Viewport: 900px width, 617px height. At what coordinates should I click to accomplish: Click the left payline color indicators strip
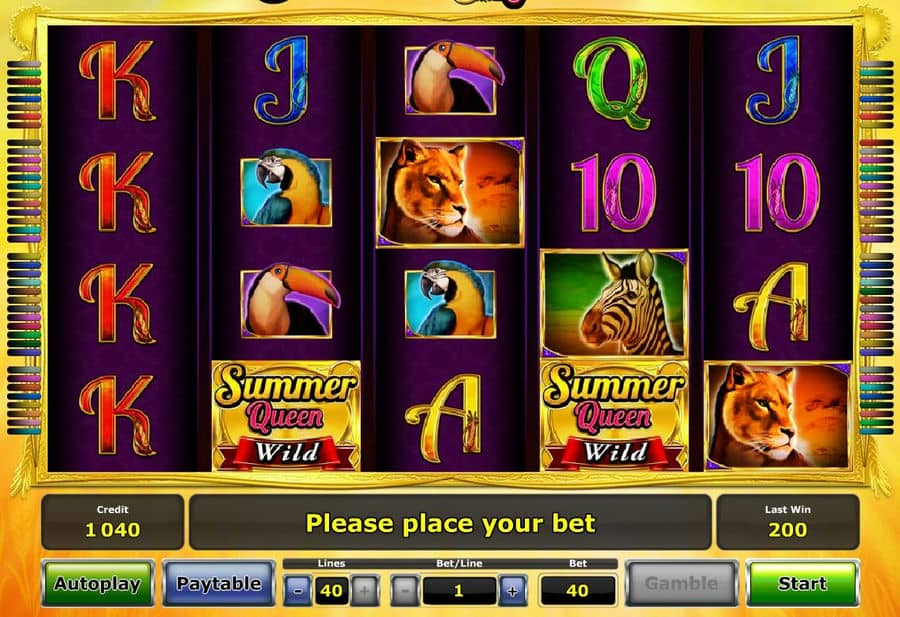24,247
